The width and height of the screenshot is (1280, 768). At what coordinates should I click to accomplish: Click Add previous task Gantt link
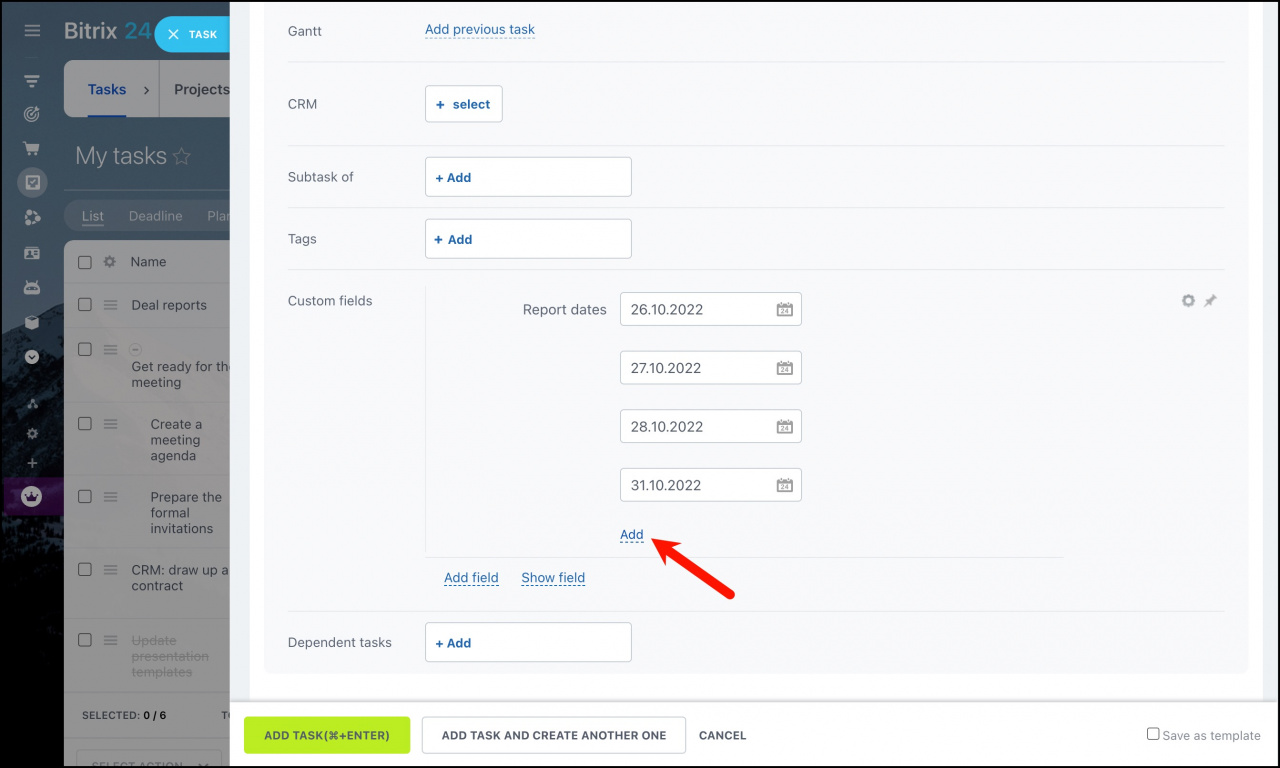[x=480, y=30]
